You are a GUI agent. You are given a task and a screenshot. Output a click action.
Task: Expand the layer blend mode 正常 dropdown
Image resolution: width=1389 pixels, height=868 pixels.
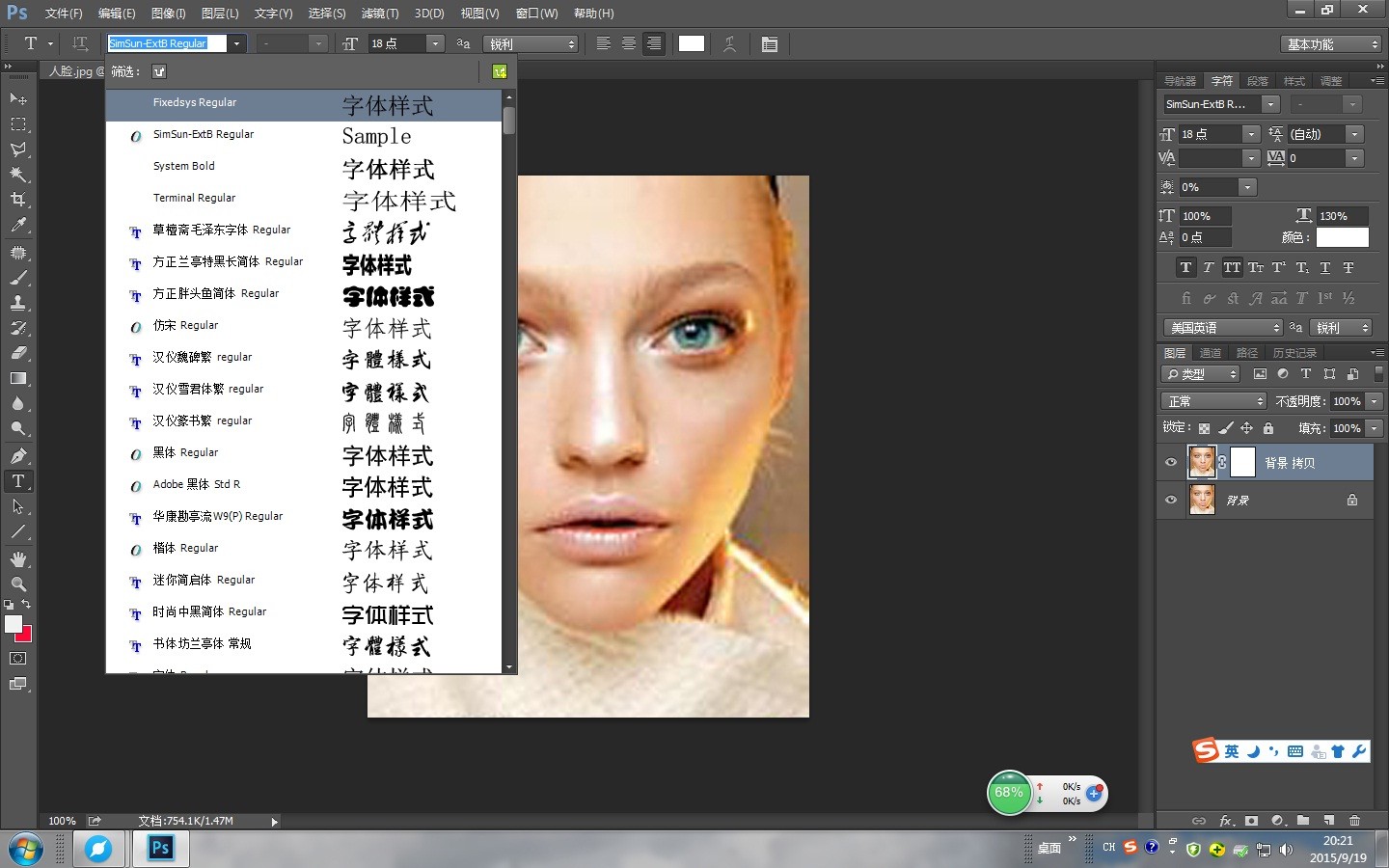(1213, 401)
